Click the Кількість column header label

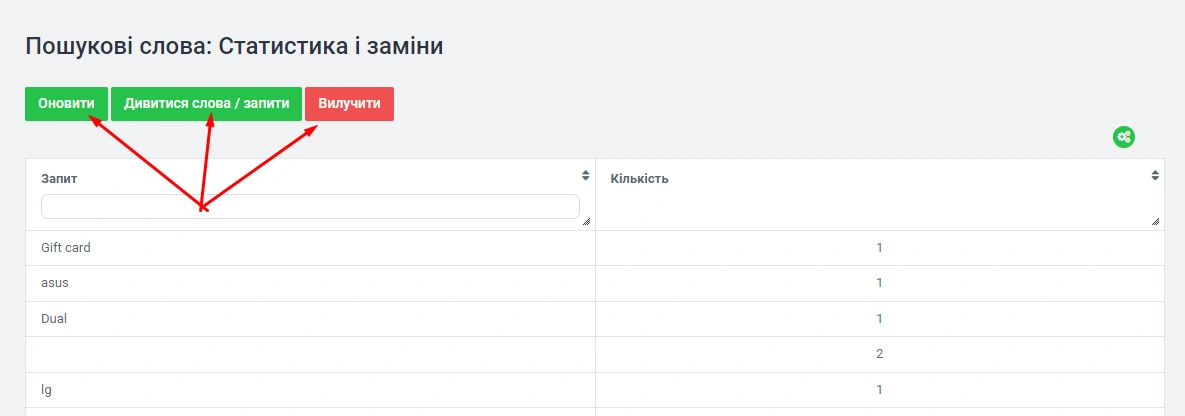[x=639, y=179]
